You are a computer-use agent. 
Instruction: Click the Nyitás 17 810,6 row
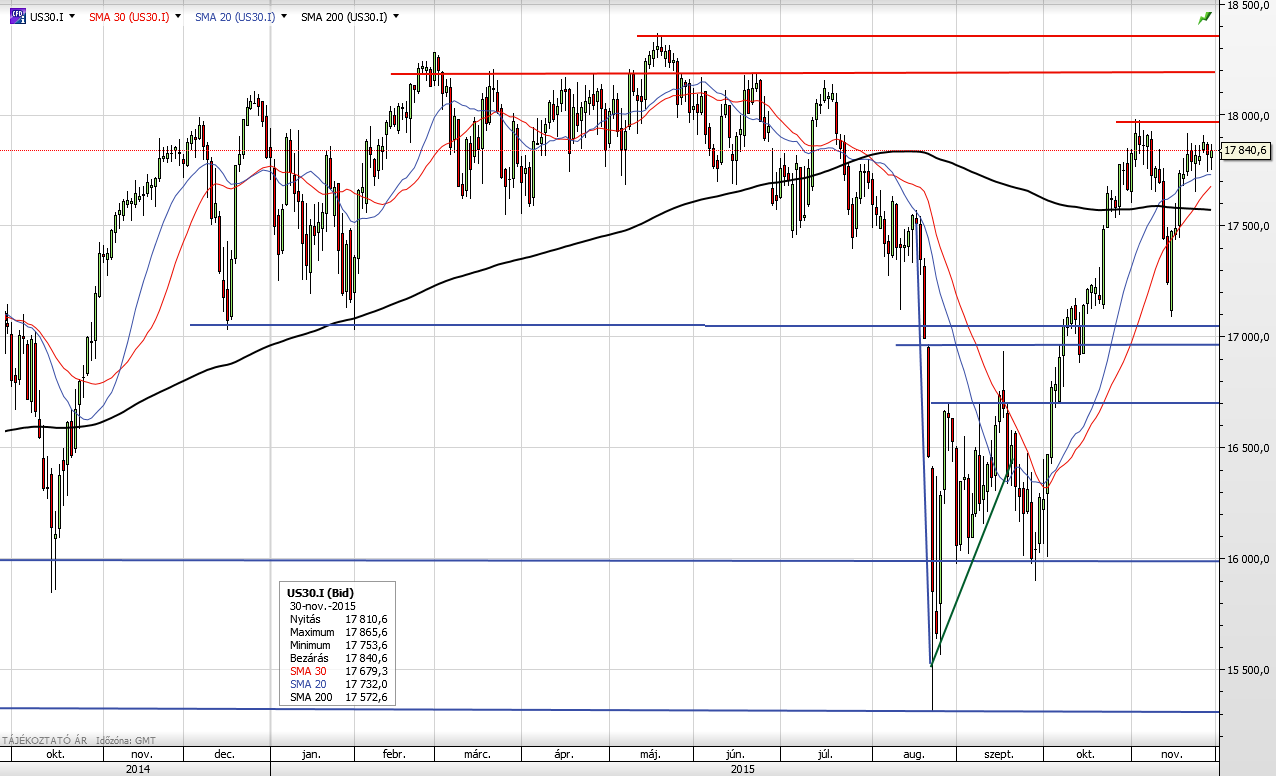coord(338,619)
